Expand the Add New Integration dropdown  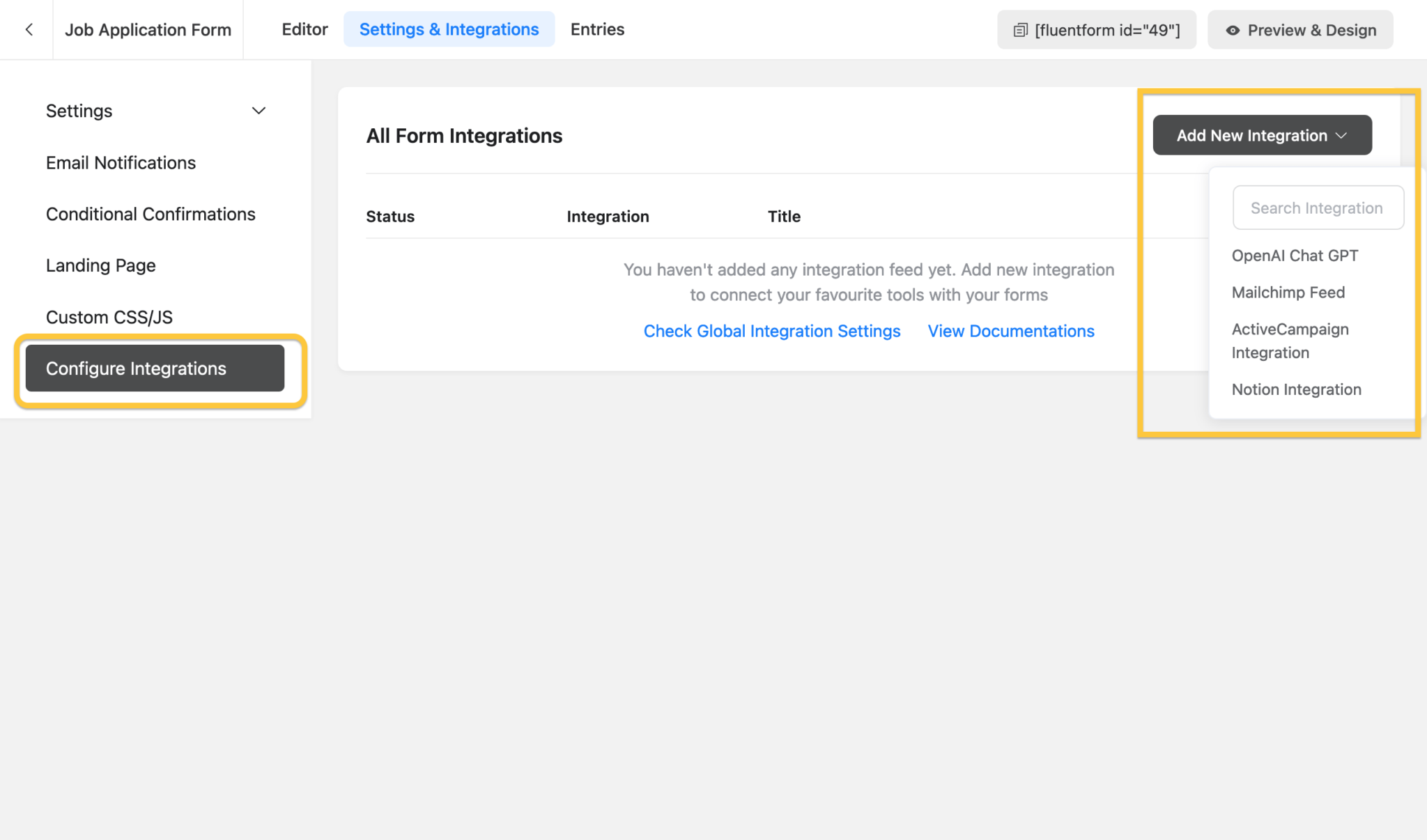[1261, 134]
